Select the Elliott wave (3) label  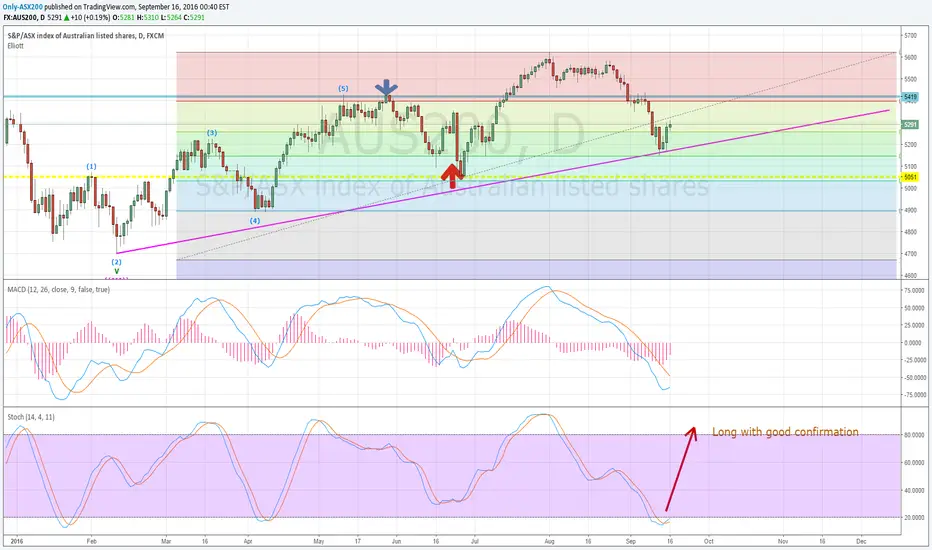(212, 133)
